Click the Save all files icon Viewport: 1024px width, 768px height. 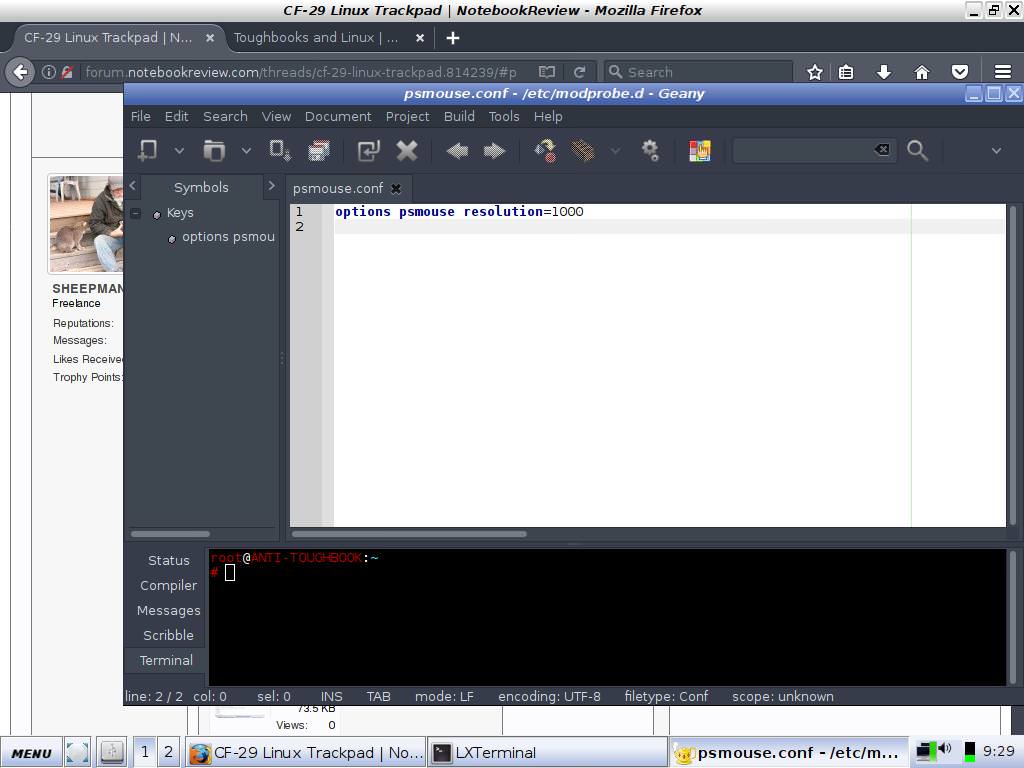[x=319, y=151]
